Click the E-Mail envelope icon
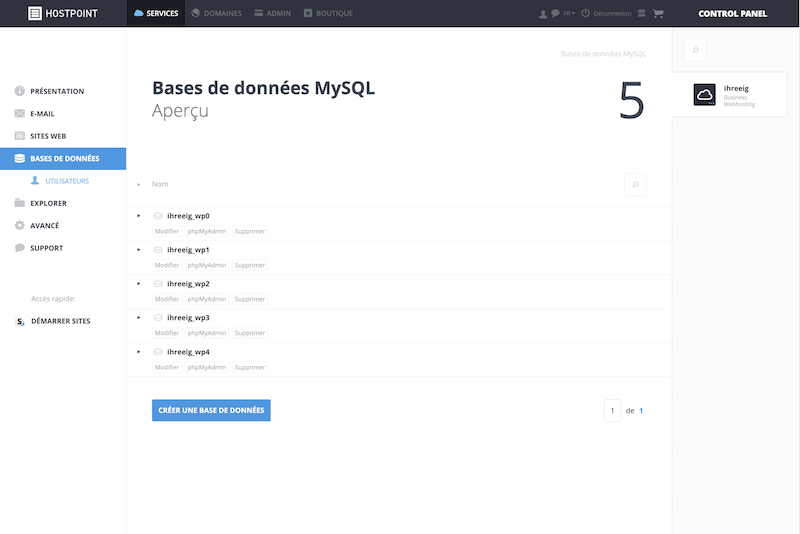This screenshot has height=534, width=800. click(19, 113)
